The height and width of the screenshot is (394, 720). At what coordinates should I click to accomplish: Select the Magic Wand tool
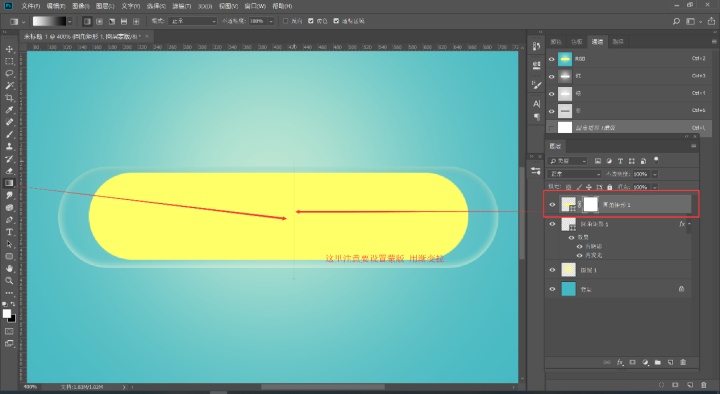pos(9,86)
